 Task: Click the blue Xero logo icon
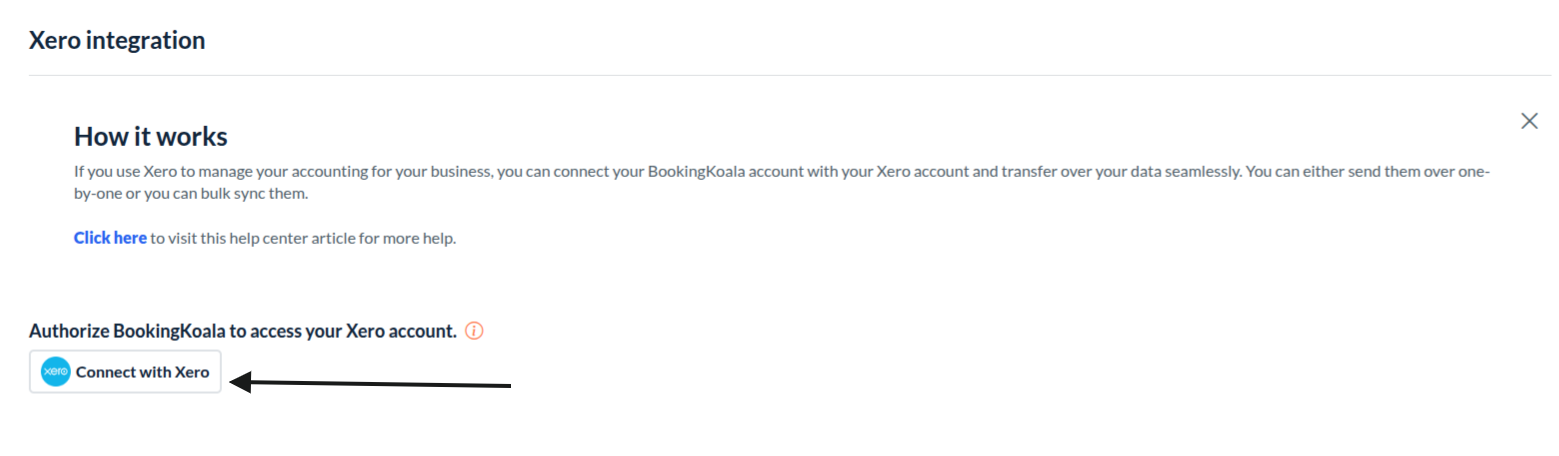pos(55,372)
